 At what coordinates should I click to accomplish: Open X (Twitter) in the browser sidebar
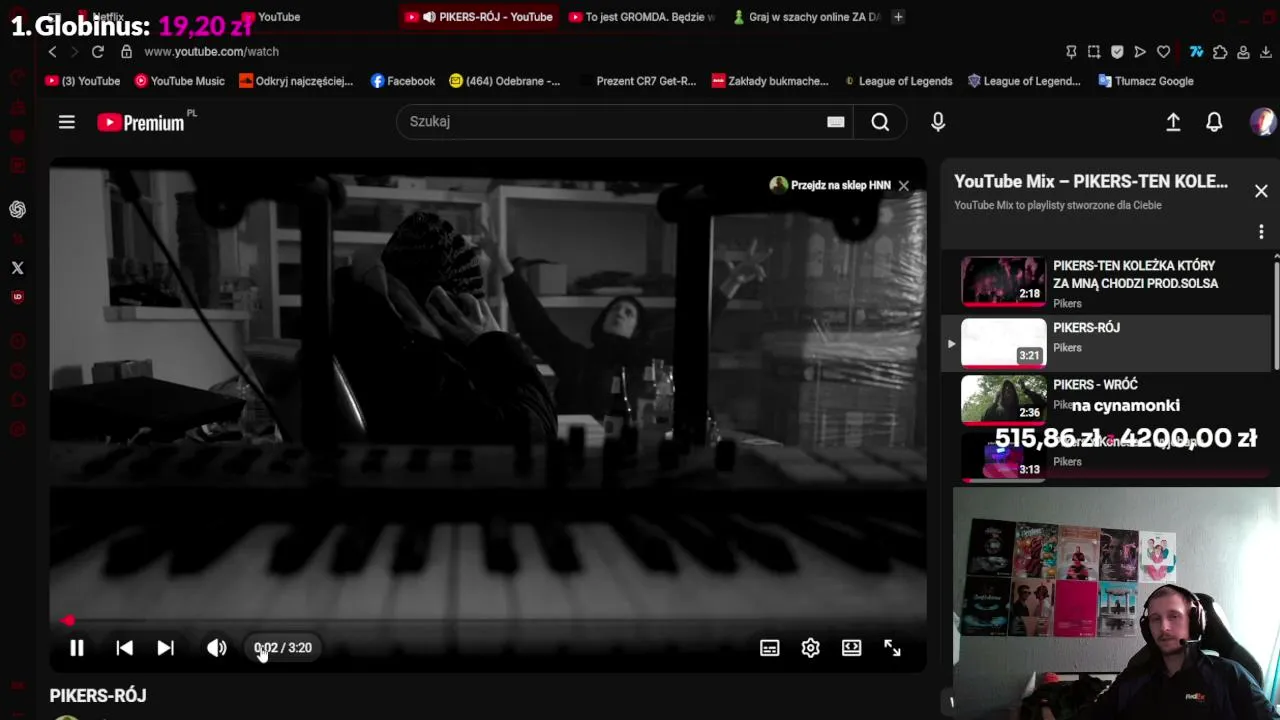(x=17, y=268)
